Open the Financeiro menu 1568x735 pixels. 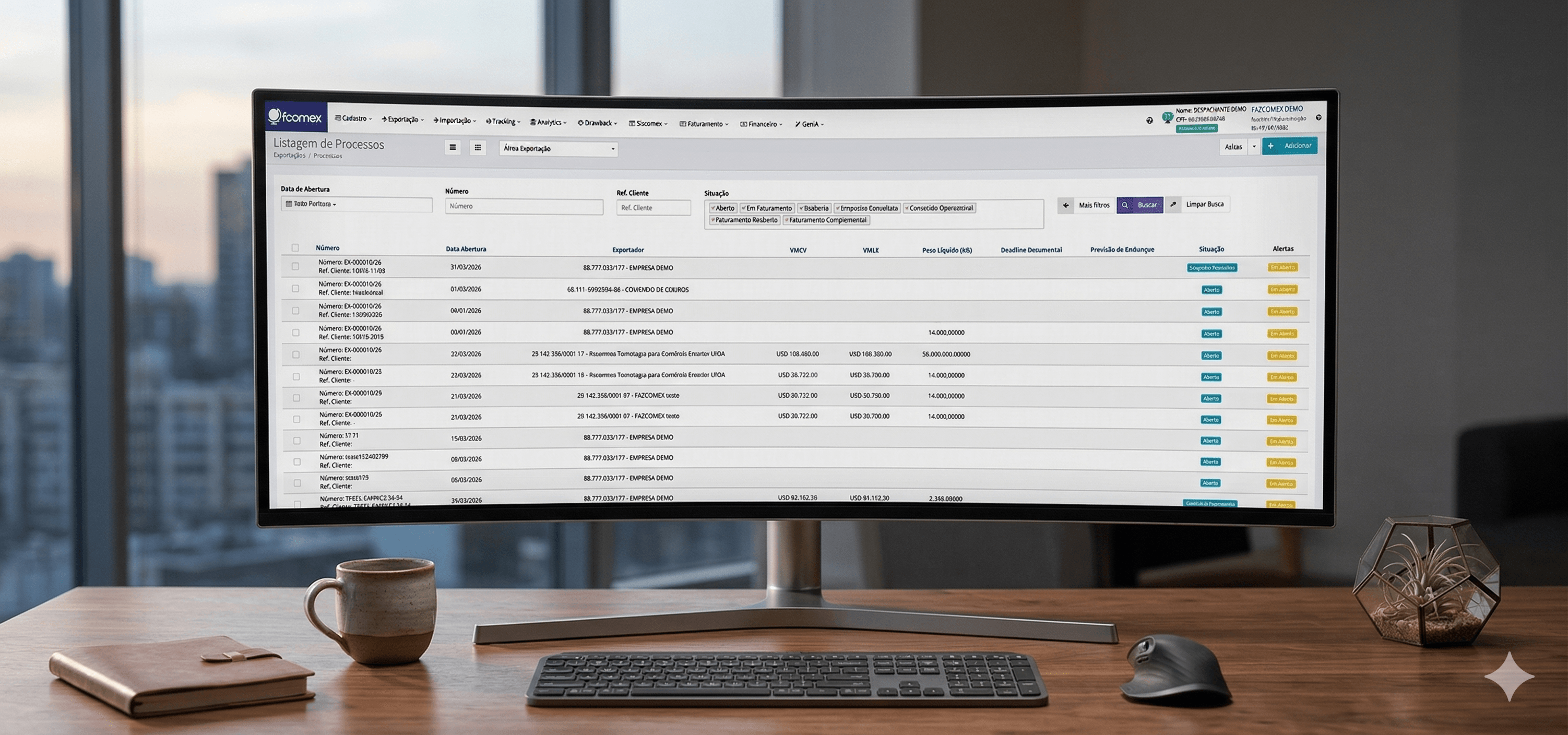tap(762, 124)
